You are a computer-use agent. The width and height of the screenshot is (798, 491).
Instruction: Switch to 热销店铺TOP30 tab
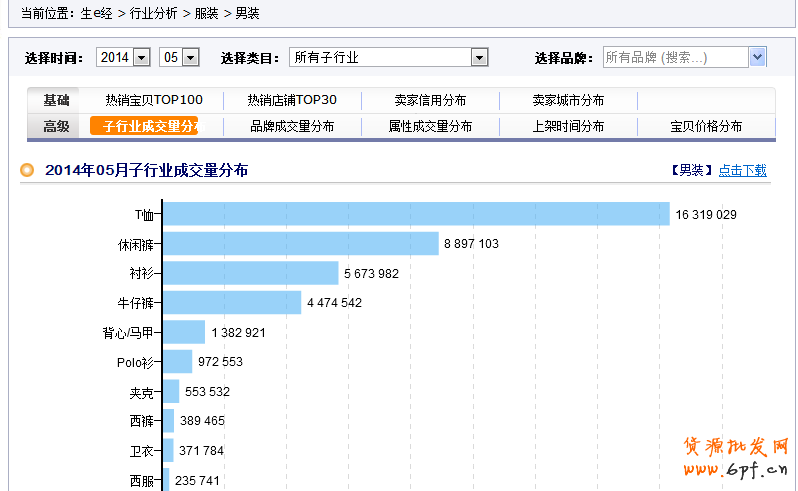[292, 100]
